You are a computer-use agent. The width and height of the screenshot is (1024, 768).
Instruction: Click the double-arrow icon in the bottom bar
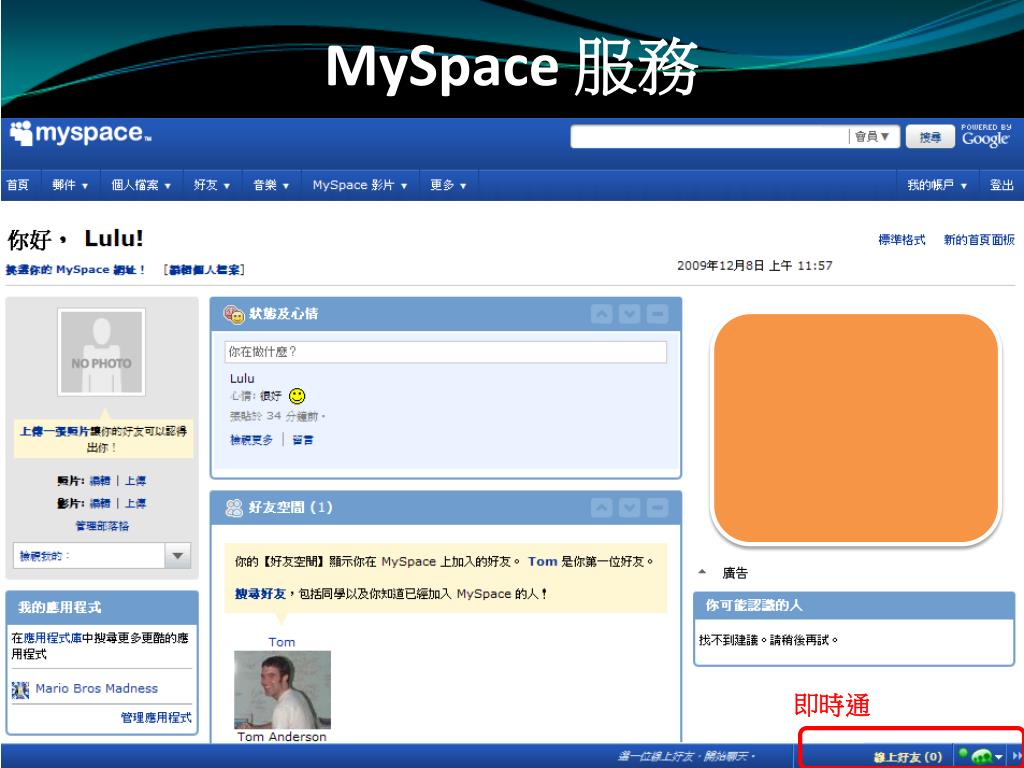tap(1016, 756)
